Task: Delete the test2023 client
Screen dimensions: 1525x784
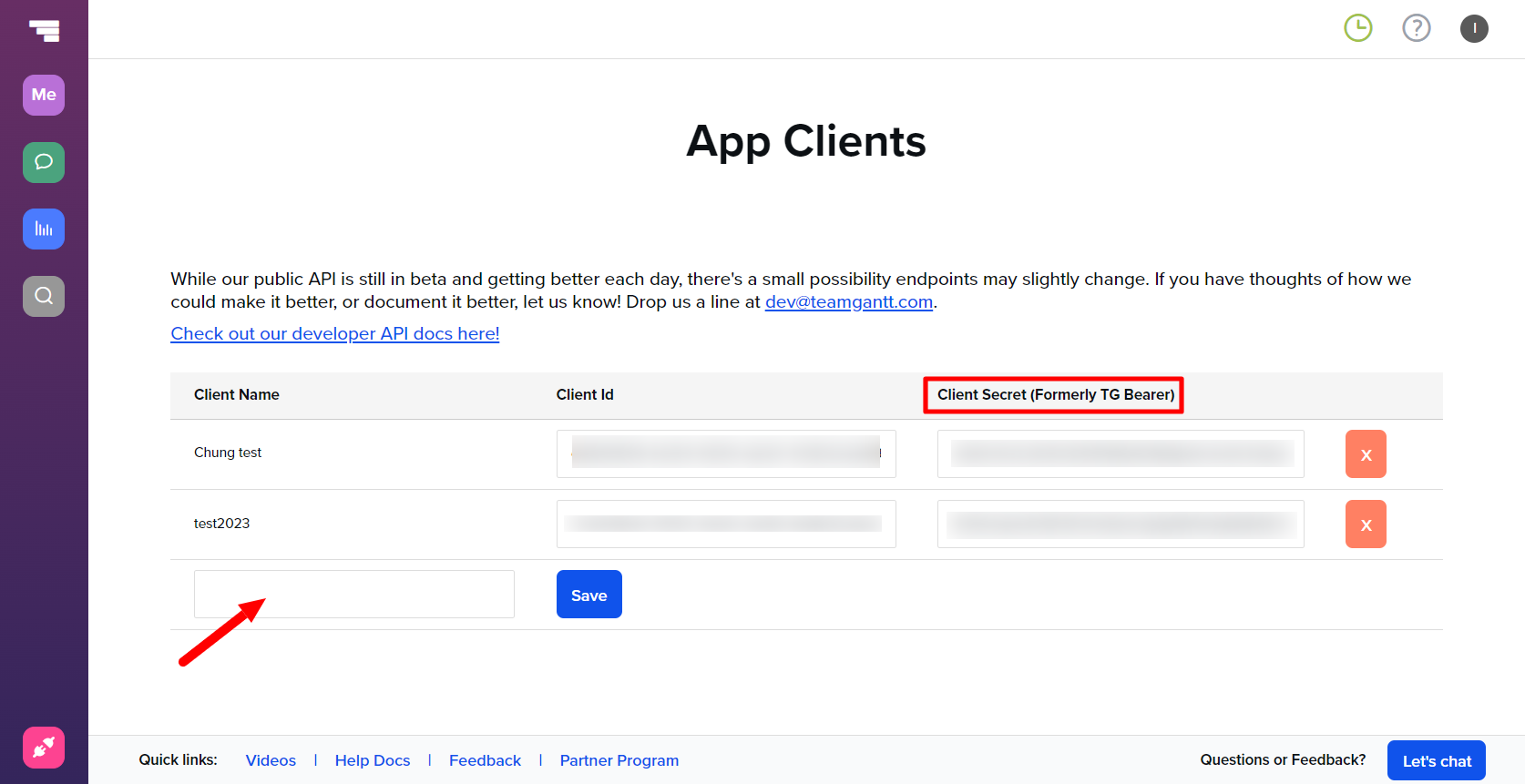Action: pos(1366,524)
